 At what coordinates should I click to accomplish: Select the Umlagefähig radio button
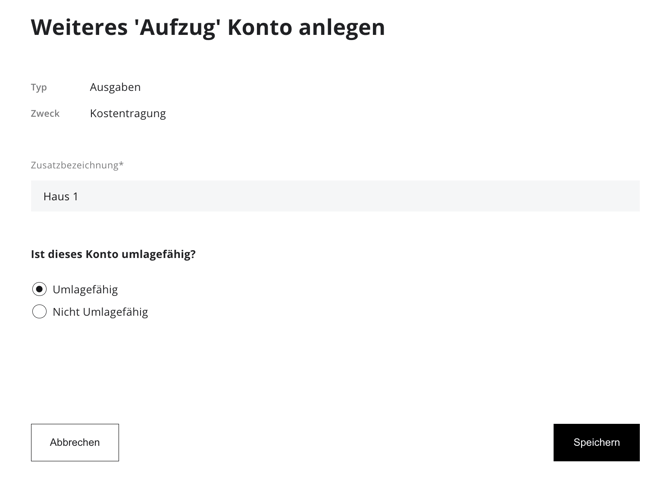click(39, 289)
